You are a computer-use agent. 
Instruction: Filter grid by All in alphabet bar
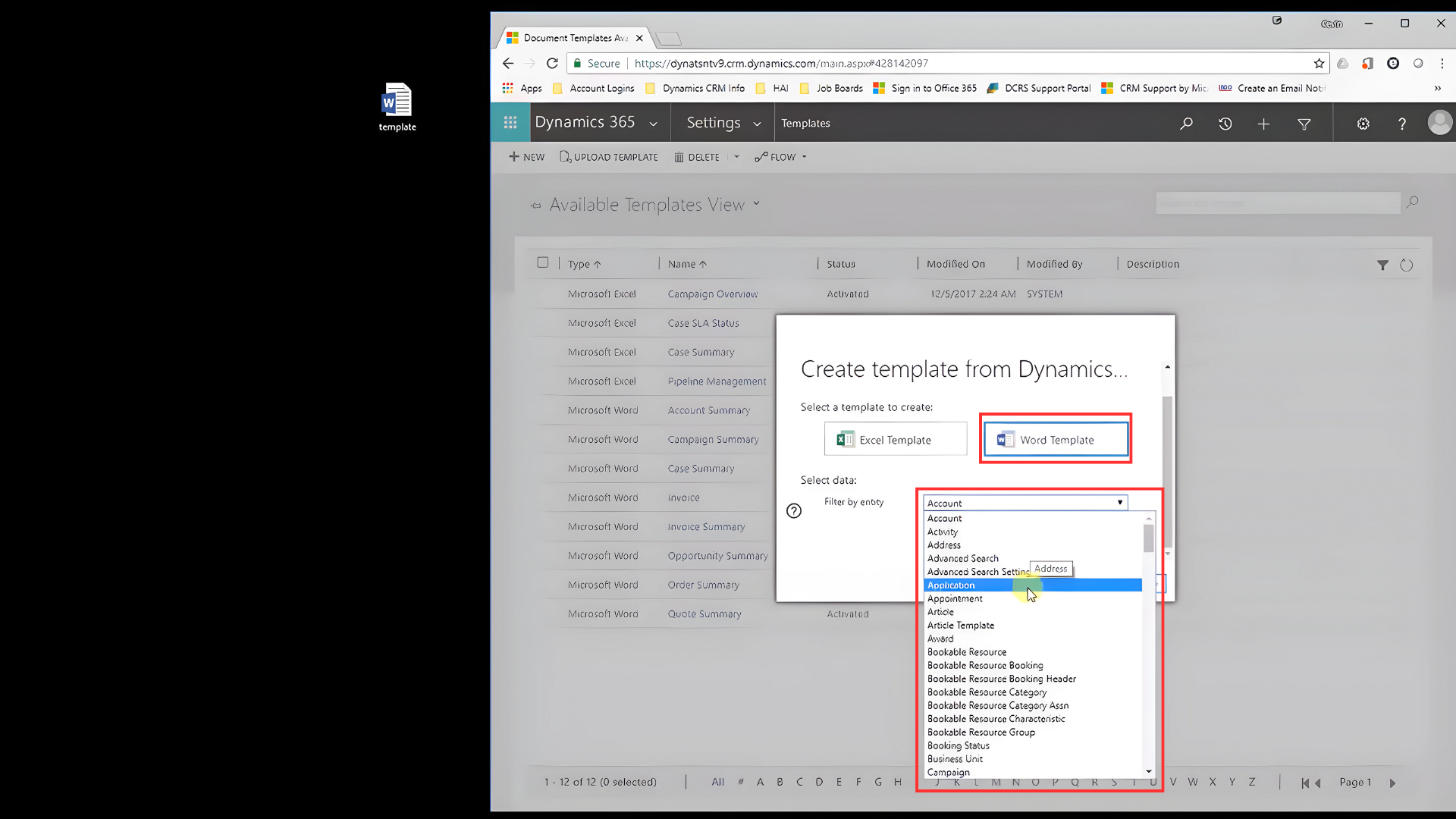point(718,782)
